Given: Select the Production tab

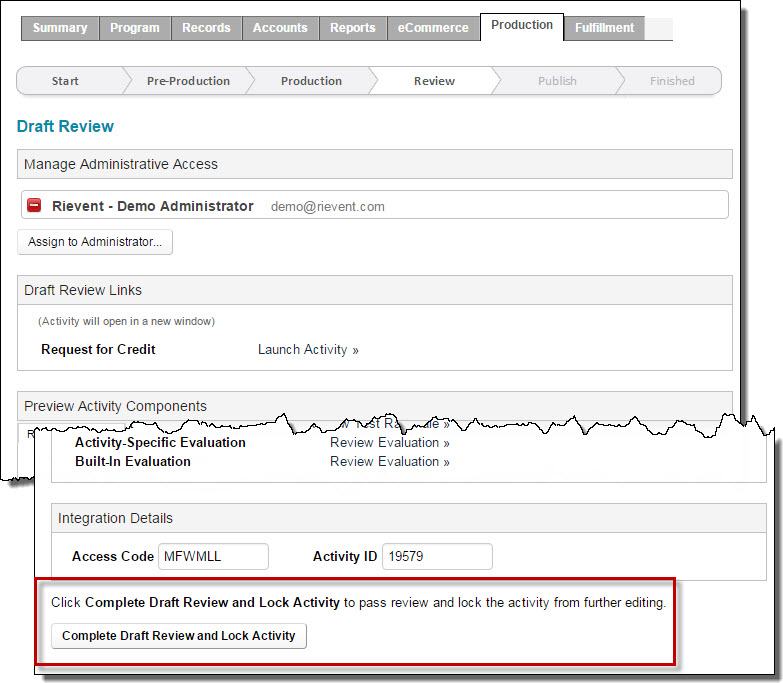Looking at the screenshot, I should (522, 26).
